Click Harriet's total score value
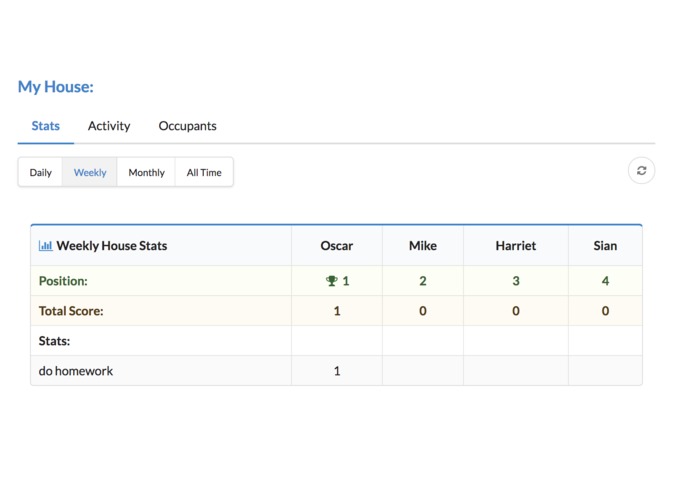The height and width of the screenshot is (494, 695). [x=516, y=311]
